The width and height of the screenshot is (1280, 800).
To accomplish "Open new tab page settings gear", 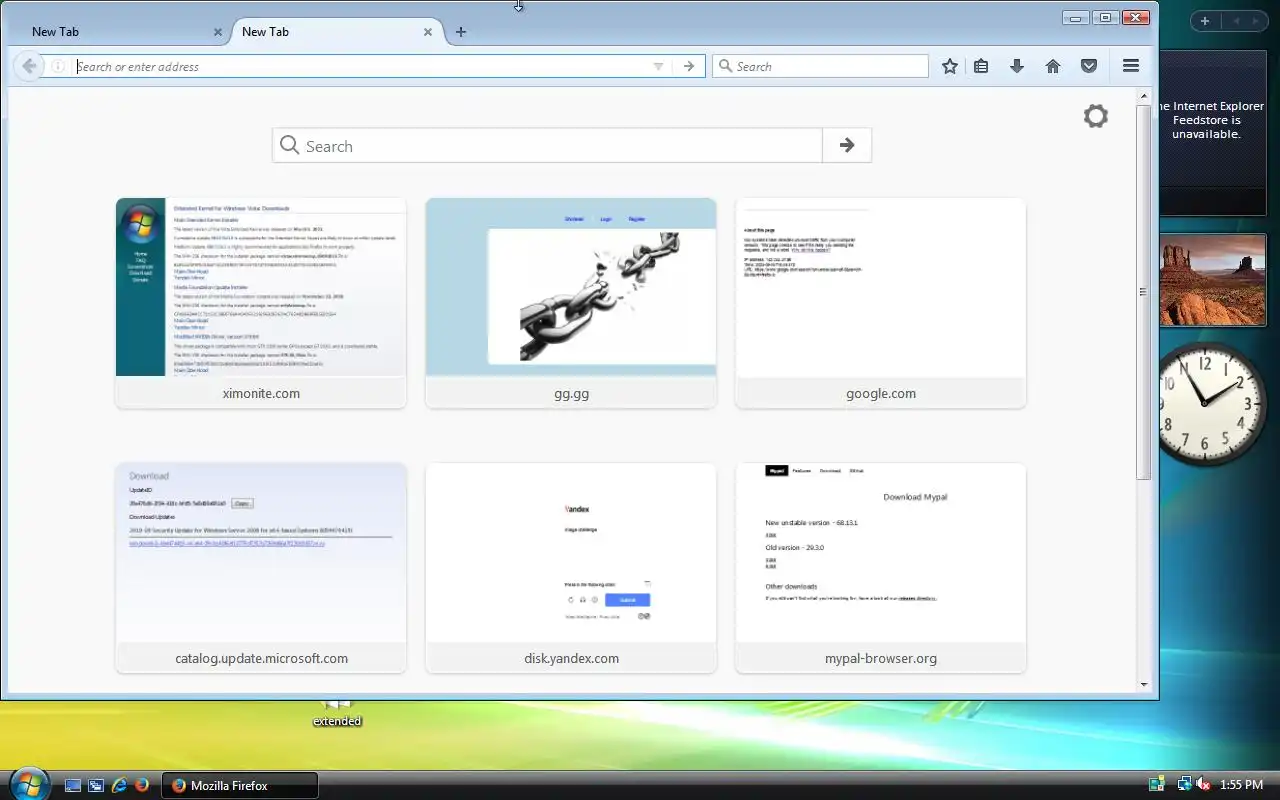I will (1096, 116).
